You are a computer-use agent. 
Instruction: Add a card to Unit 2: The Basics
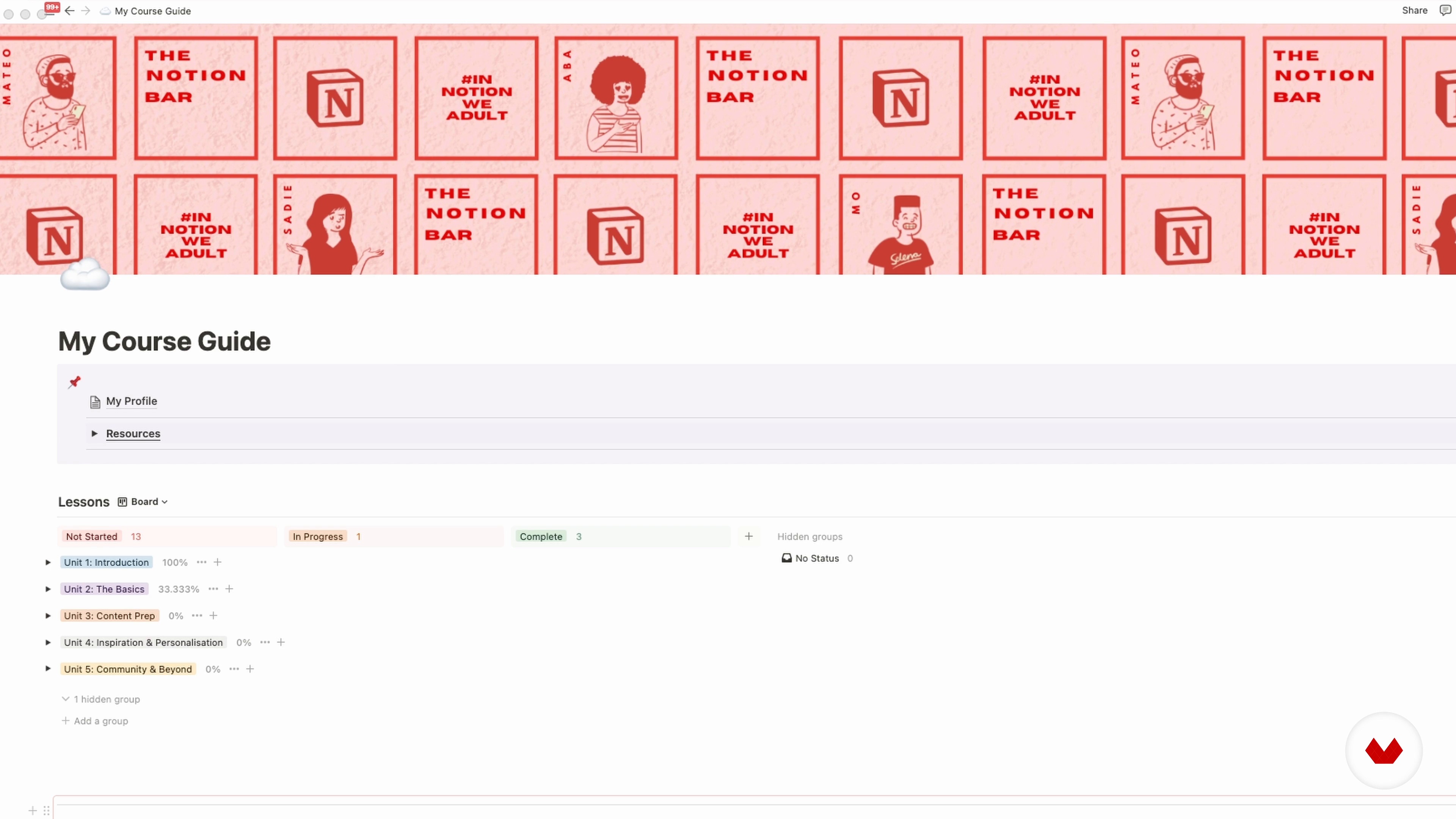[x=229, y=589]
